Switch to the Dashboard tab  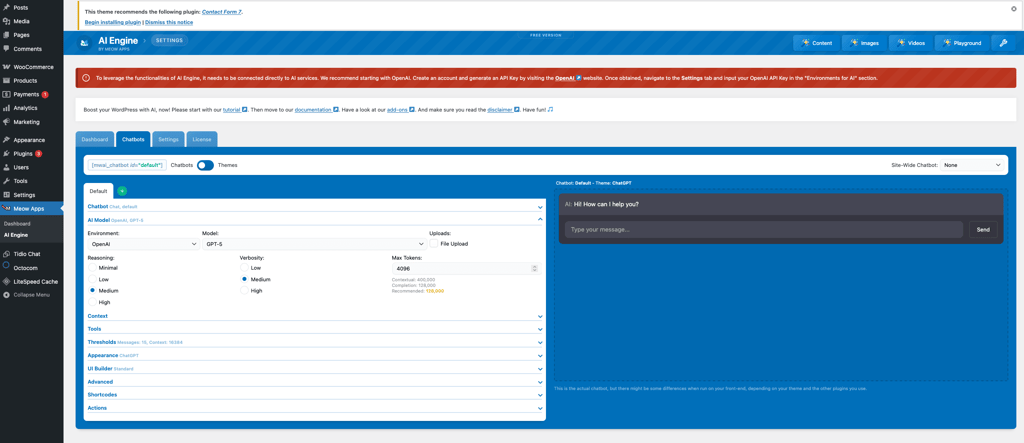click(95, 139)
